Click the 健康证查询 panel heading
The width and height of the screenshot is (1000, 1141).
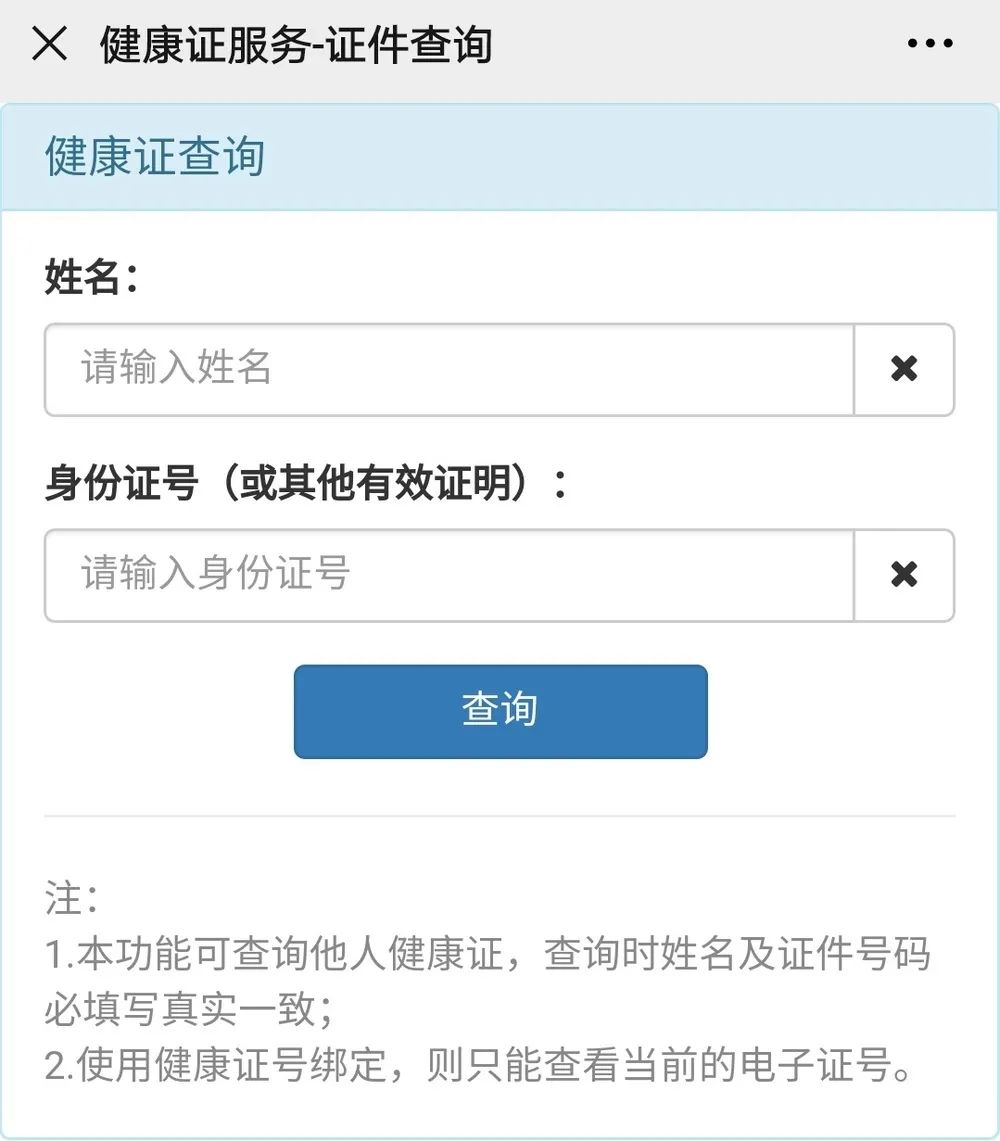tap(155, 158)
